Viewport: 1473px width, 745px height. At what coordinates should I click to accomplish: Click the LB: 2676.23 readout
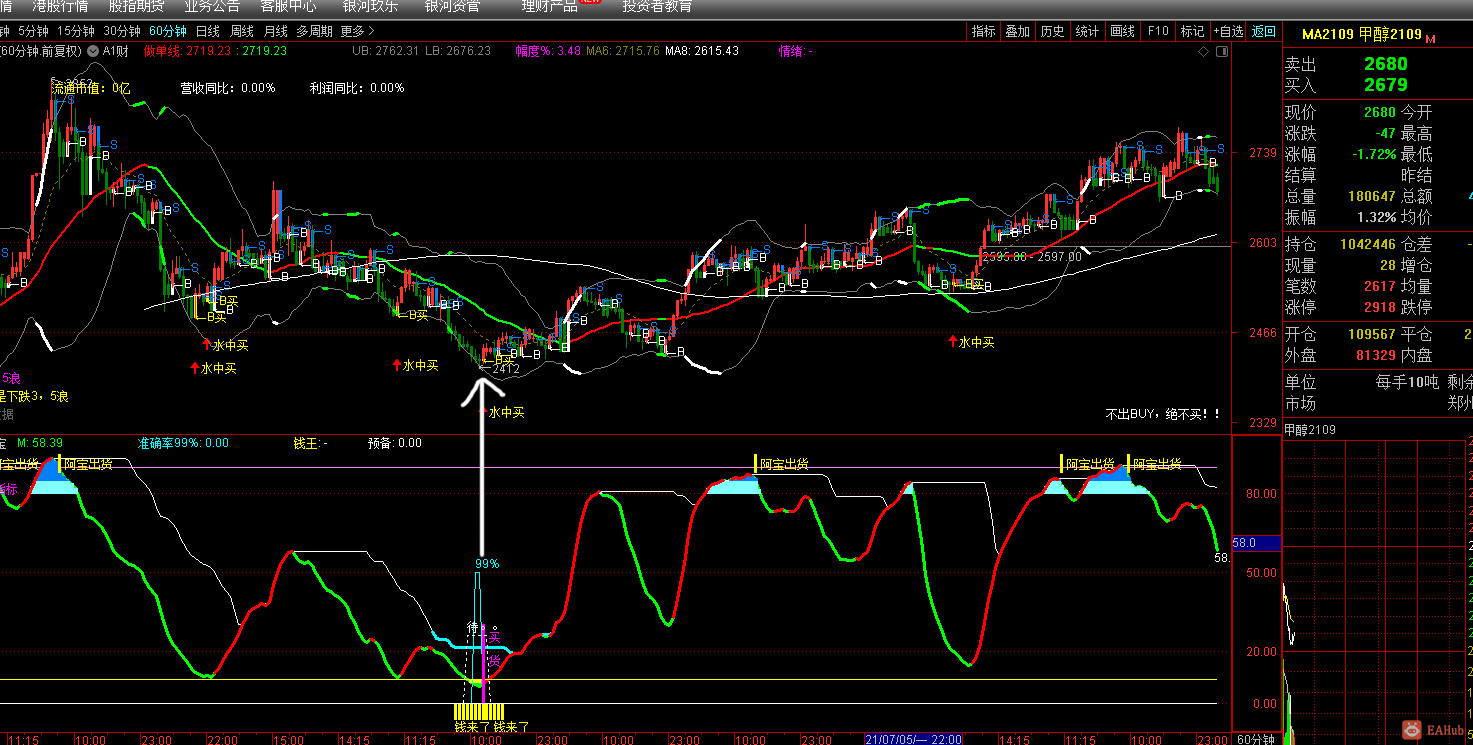[458, 50]
